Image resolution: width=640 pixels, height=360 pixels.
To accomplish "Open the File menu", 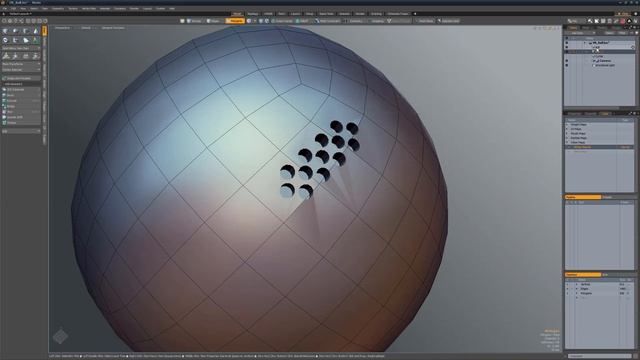I will (x=4, y=8).
